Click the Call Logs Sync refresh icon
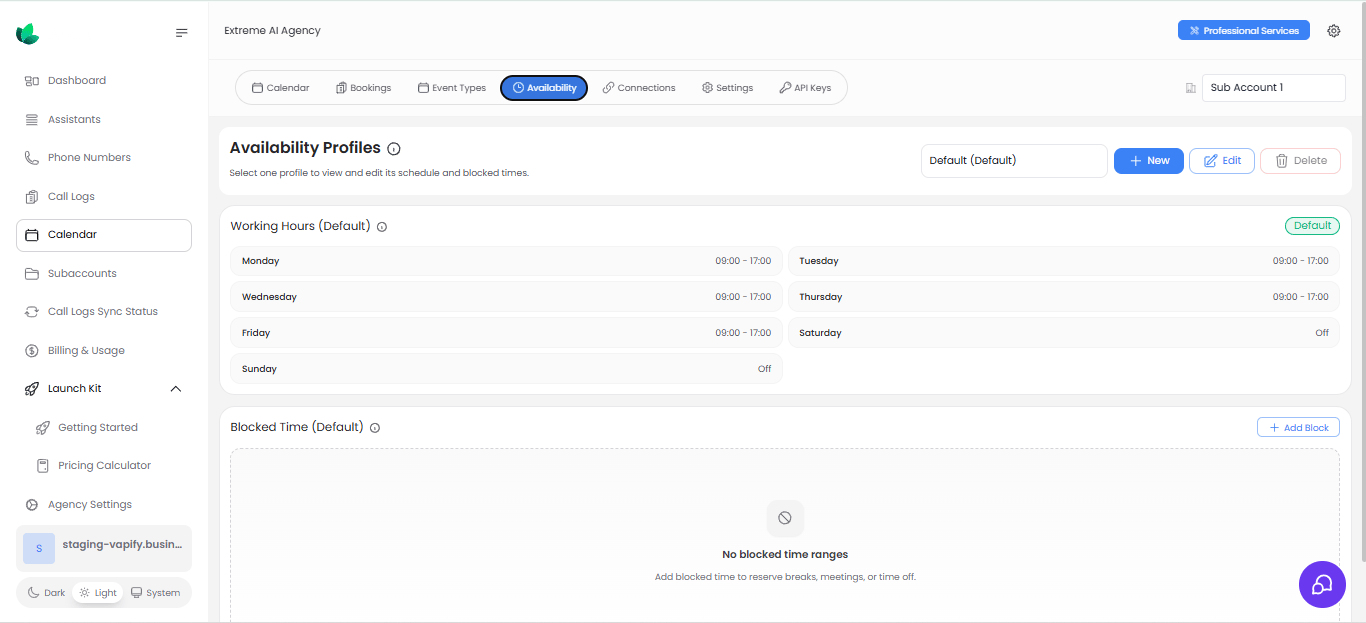Image resolution: width=1366 pixels, height=623 pixels. tap(32, 312)
